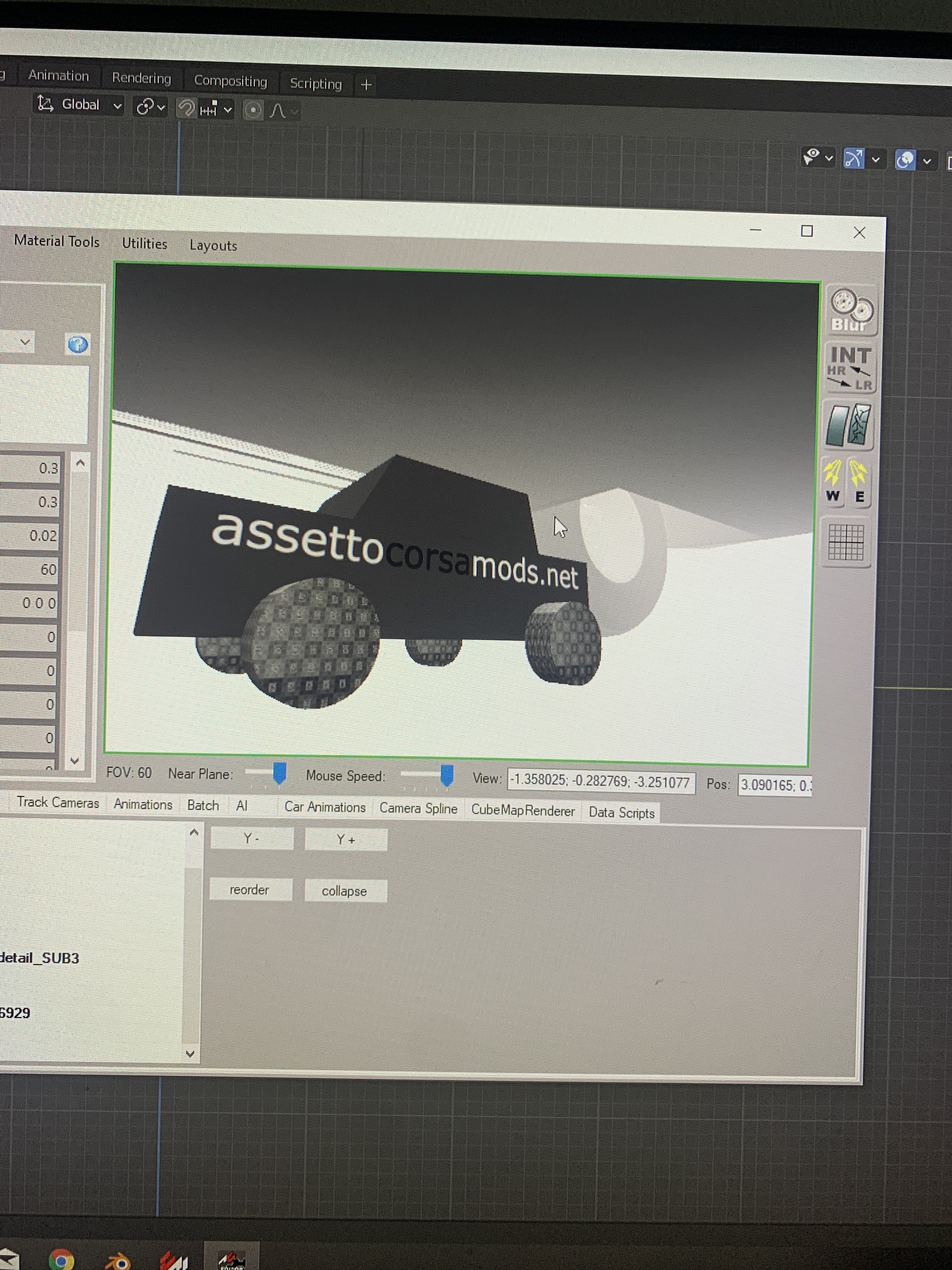
Task: Open the combo box beside help icon
Action: click(17, 342)
